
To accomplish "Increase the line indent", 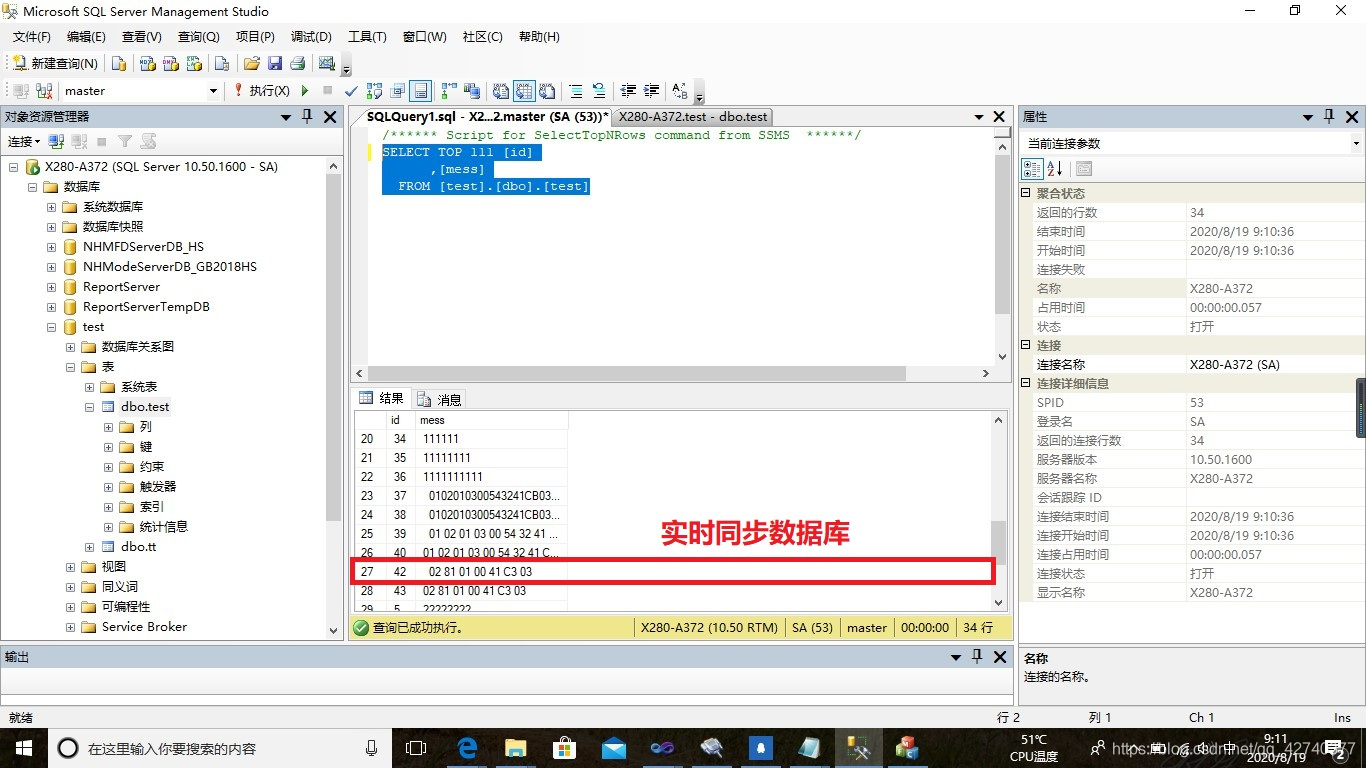I will [x=651, y=91].
